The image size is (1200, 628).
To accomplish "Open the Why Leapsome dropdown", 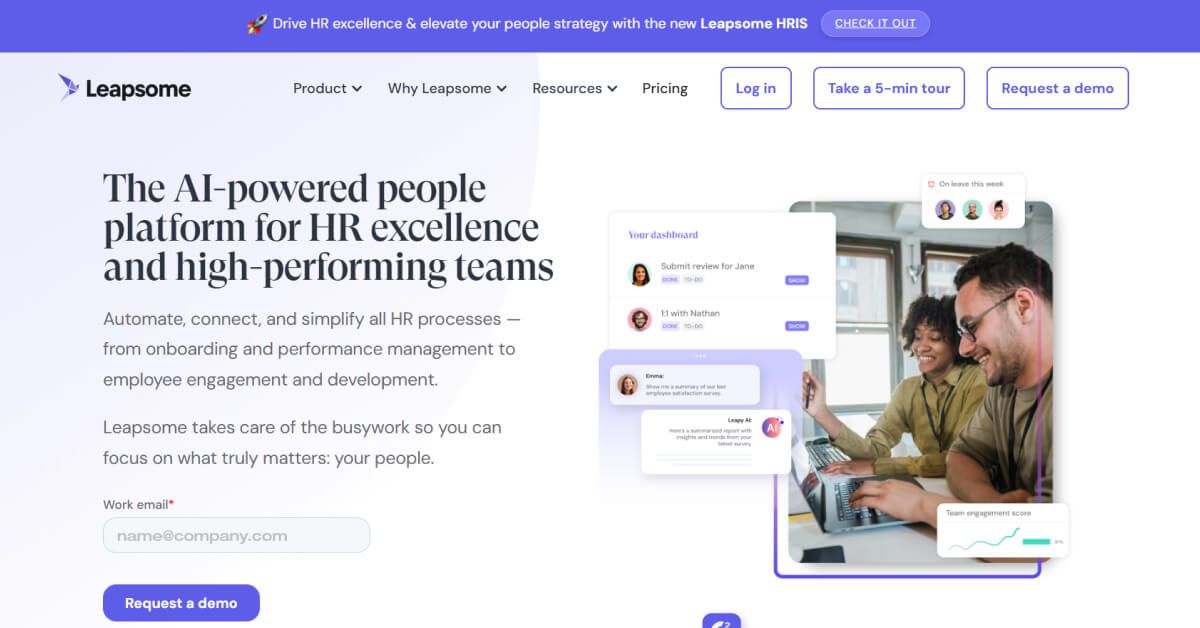I will (446, 88).
